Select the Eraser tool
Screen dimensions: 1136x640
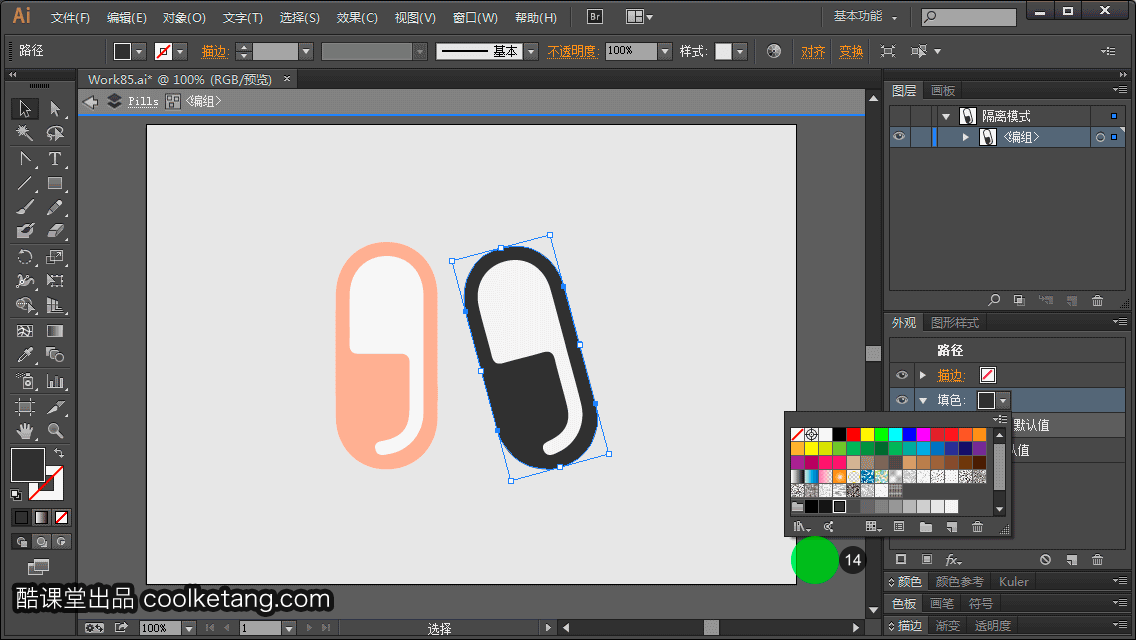point(55,232)
